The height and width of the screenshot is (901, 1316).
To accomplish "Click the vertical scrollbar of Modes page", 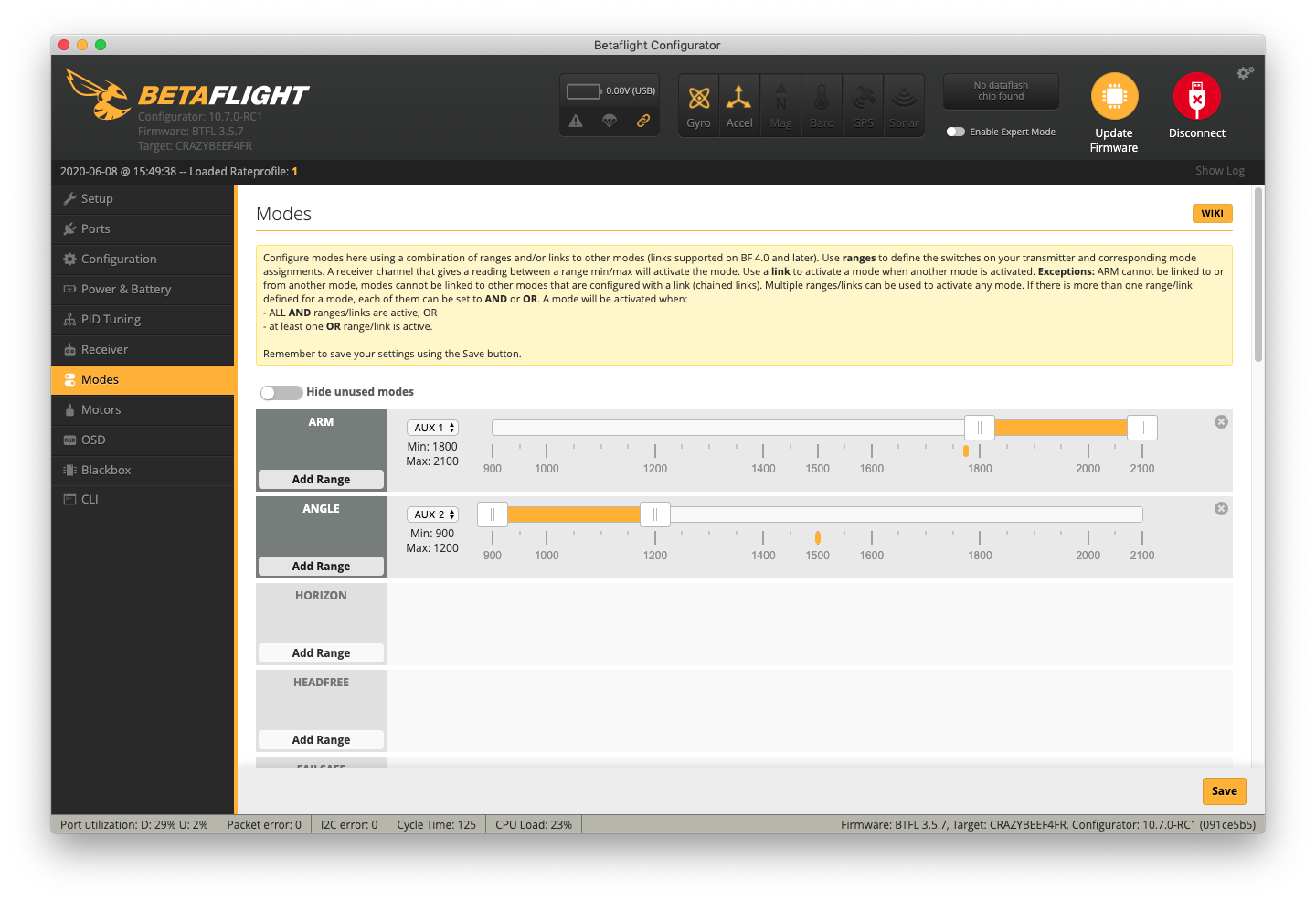I will [1258, 274].
